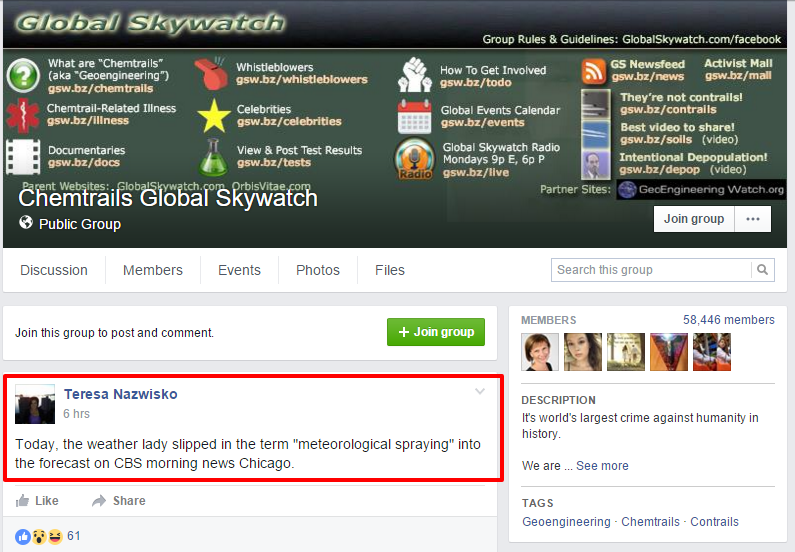
Task: Open the 58,446 members link
Action: [x=729, y=320]
